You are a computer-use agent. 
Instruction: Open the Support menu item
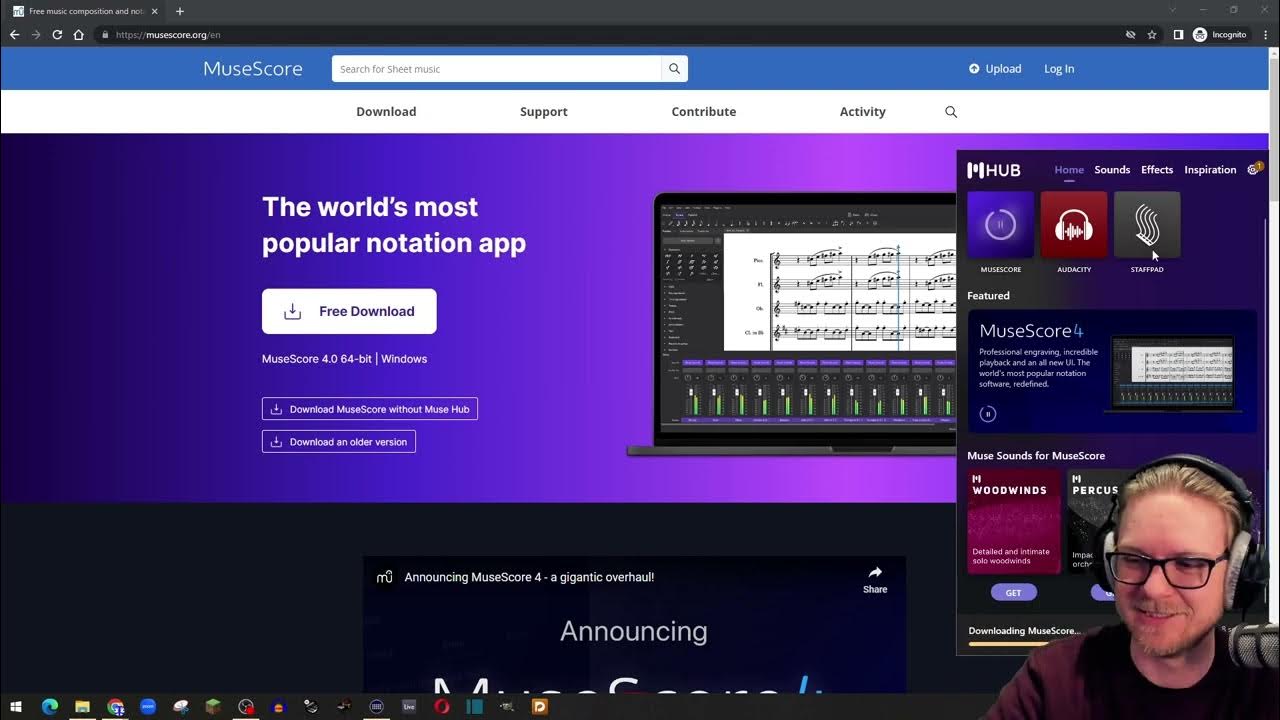pyautogui.click(x=544, y=112)
